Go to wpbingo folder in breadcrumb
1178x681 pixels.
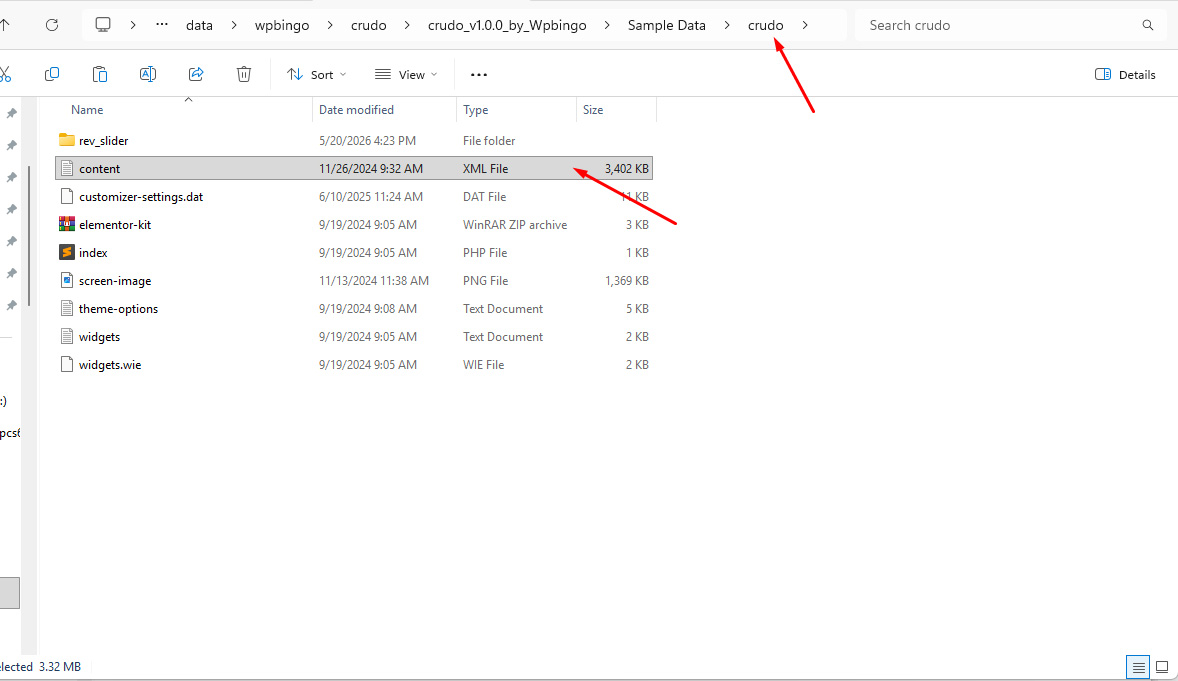pos(282,25)
